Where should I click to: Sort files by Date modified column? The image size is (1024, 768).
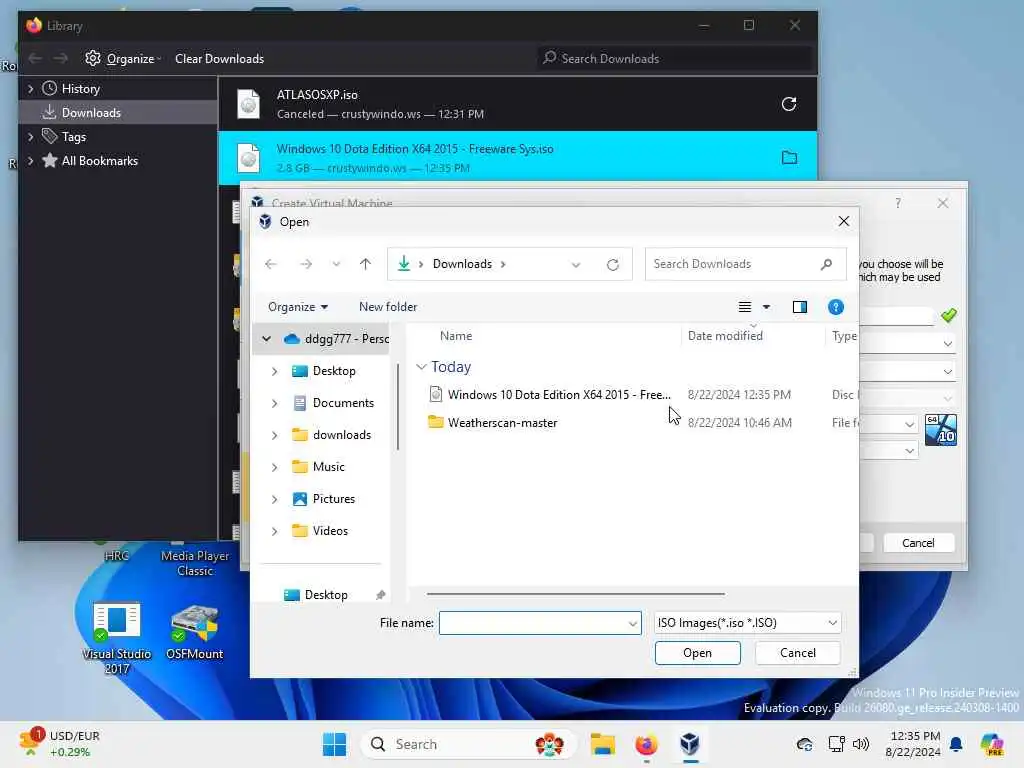[725, 336]
